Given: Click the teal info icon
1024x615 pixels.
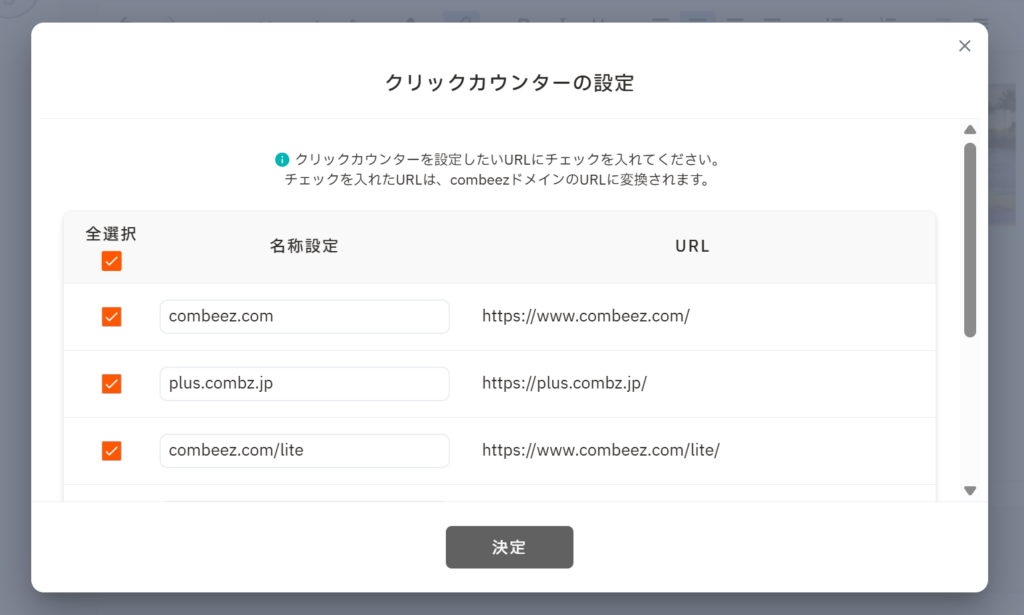Looking at the screenshot, I should point(282,160).
